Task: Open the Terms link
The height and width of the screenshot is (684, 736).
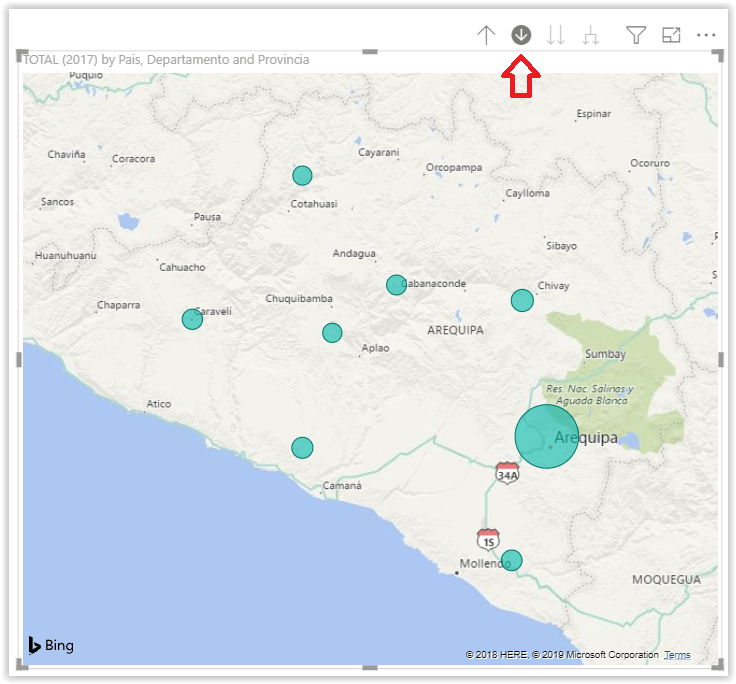Action: coord(677,655)
